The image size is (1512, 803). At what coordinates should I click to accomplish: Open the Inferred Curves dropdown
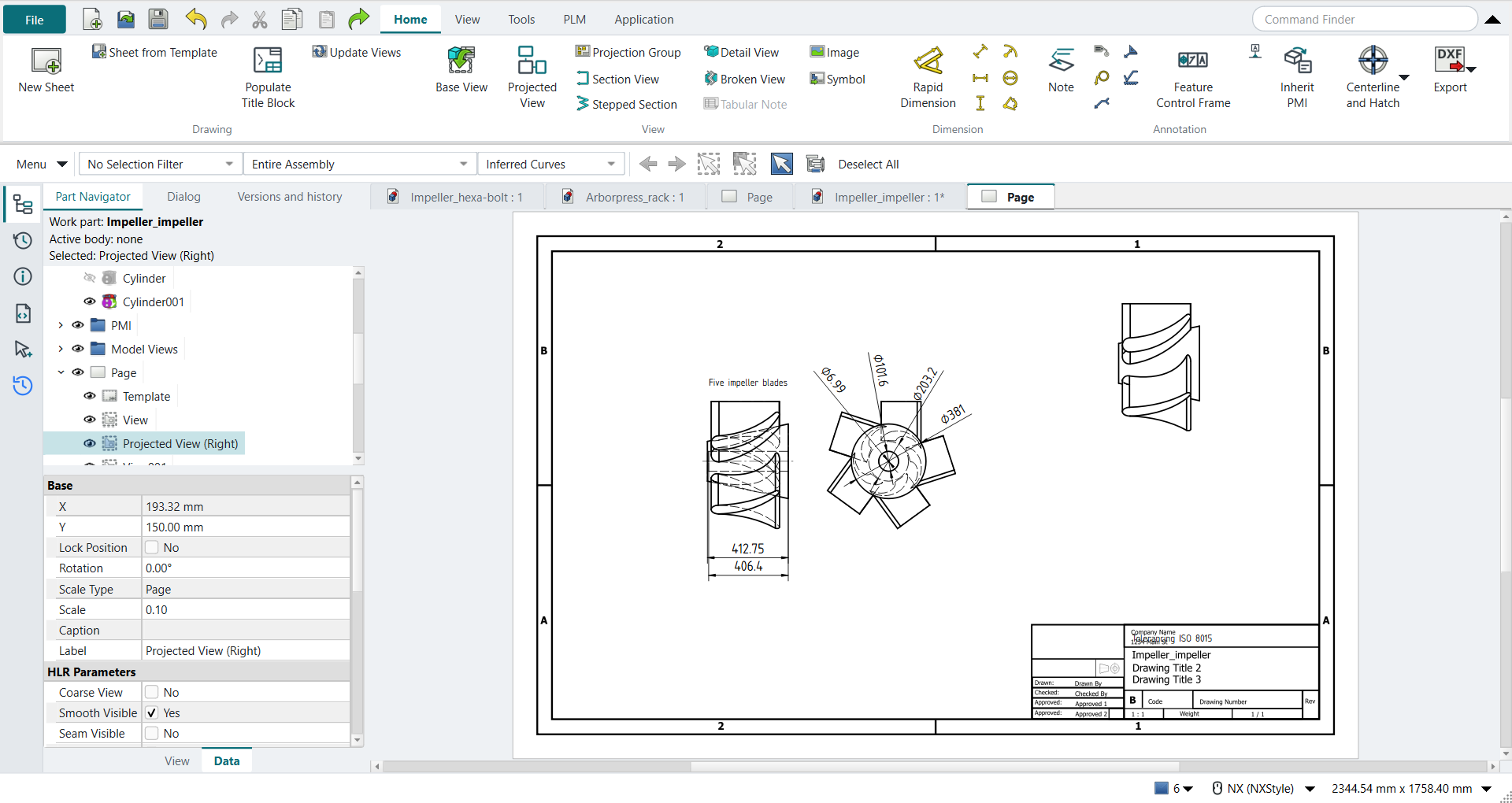550,164
